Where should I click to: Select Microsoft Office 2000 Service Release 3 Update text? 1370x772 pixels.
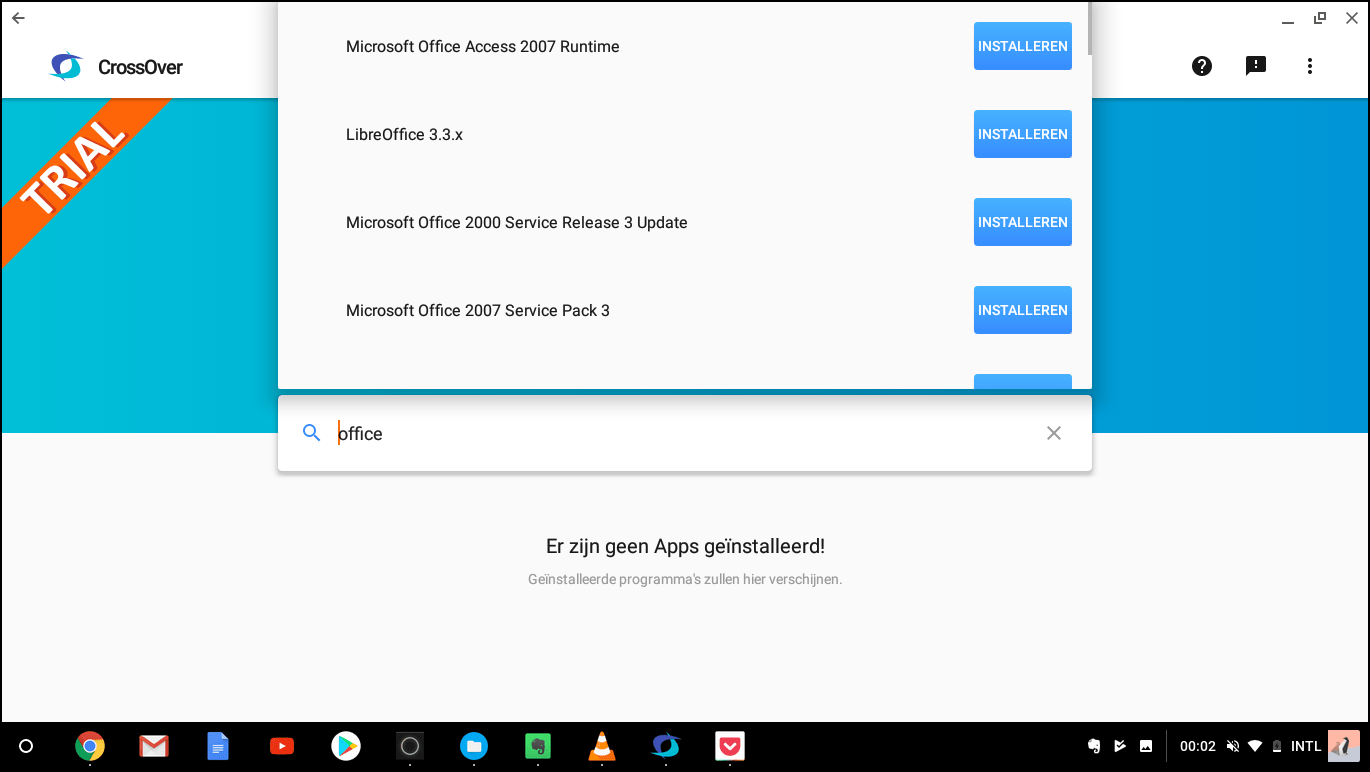click(516, 223)
